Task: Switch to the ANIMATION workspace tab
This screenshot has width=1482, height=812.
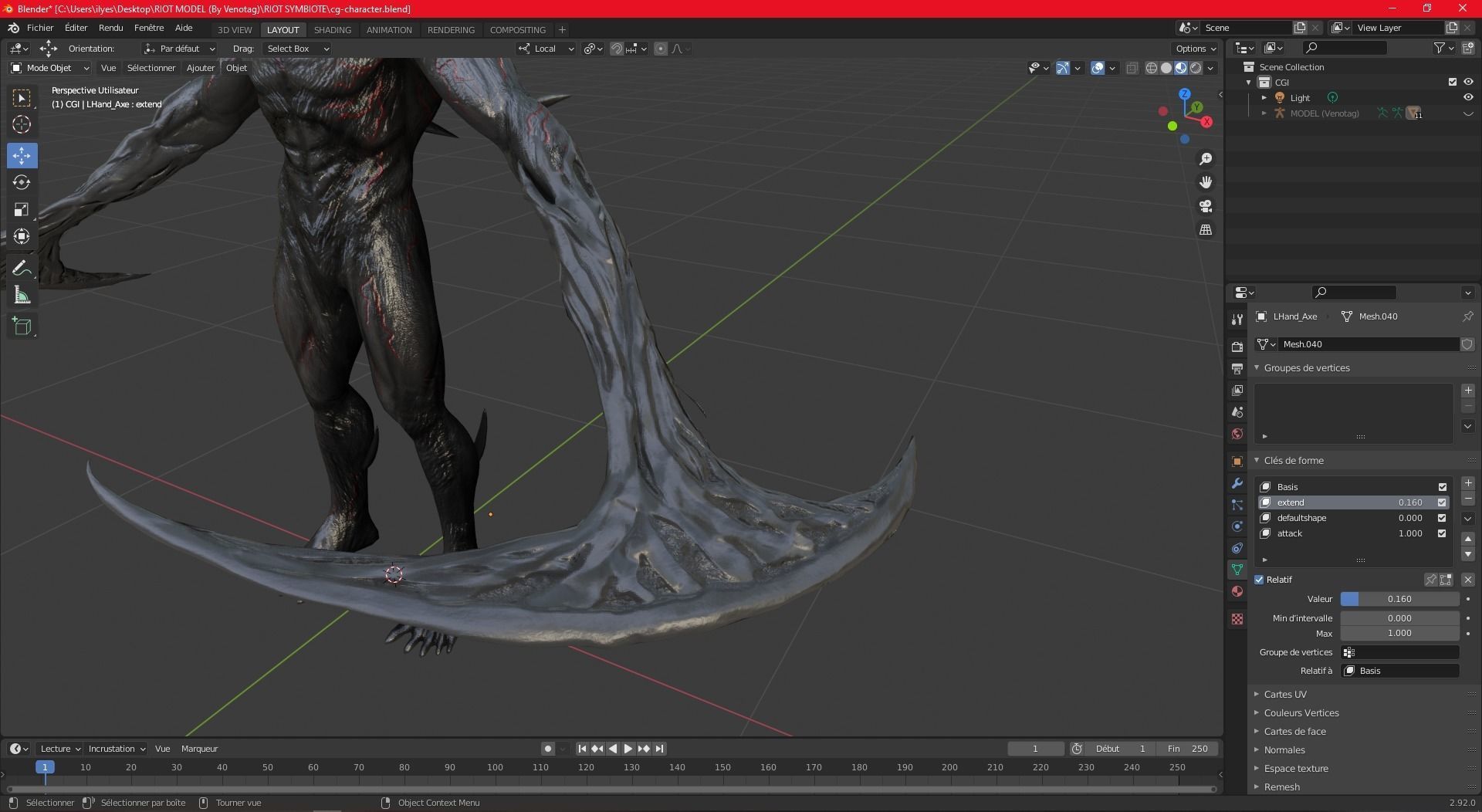Action: coord(389,30)
